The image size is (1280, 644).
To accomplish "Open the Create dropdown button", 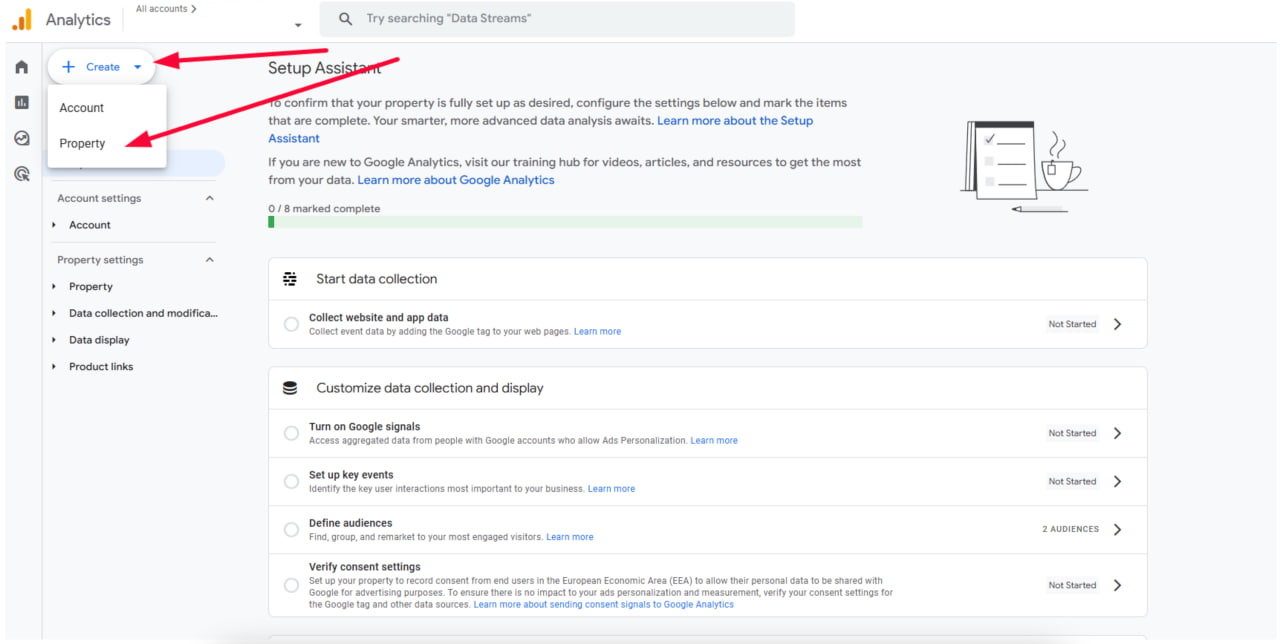I will tap(101, 67).
